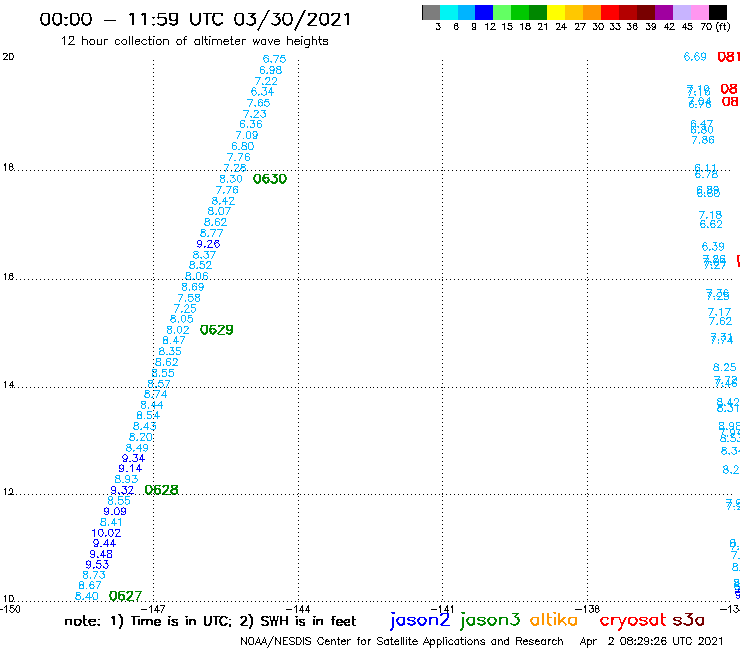
Task: Click the wave height value 7.22
Action: 266,81
